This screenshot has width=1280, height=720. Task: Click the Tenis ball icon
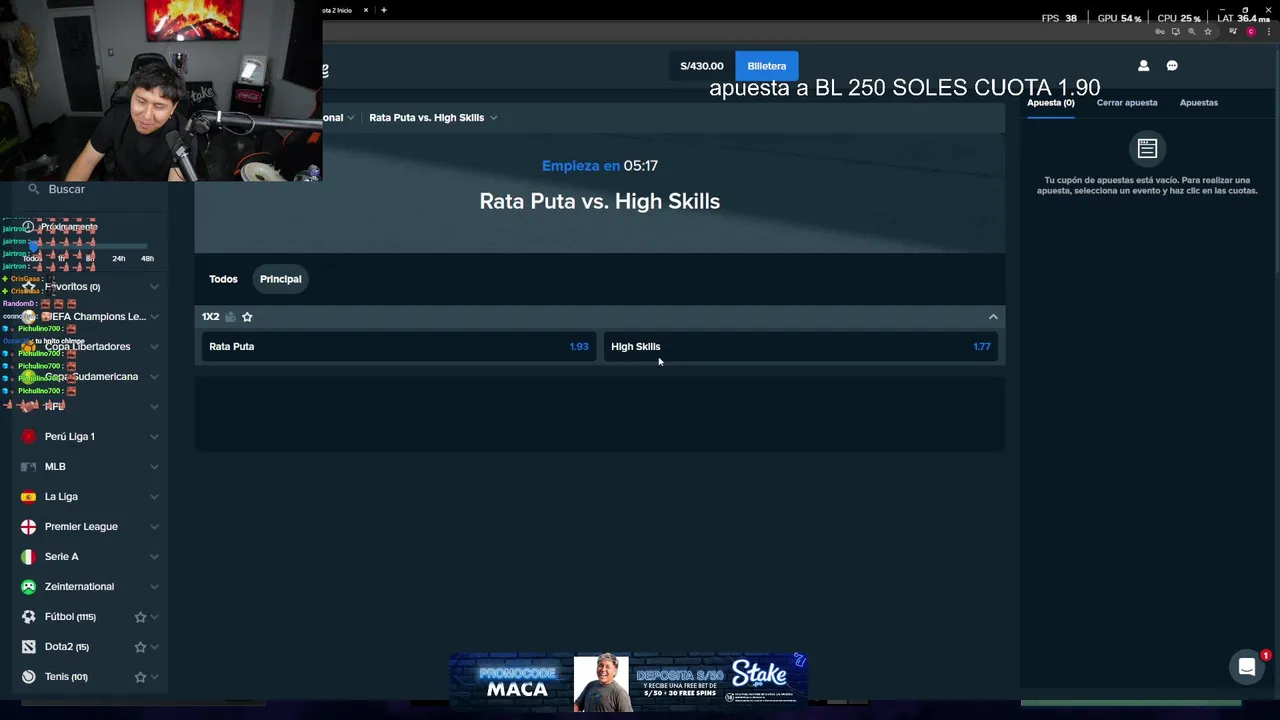click(x=28, y=677)
